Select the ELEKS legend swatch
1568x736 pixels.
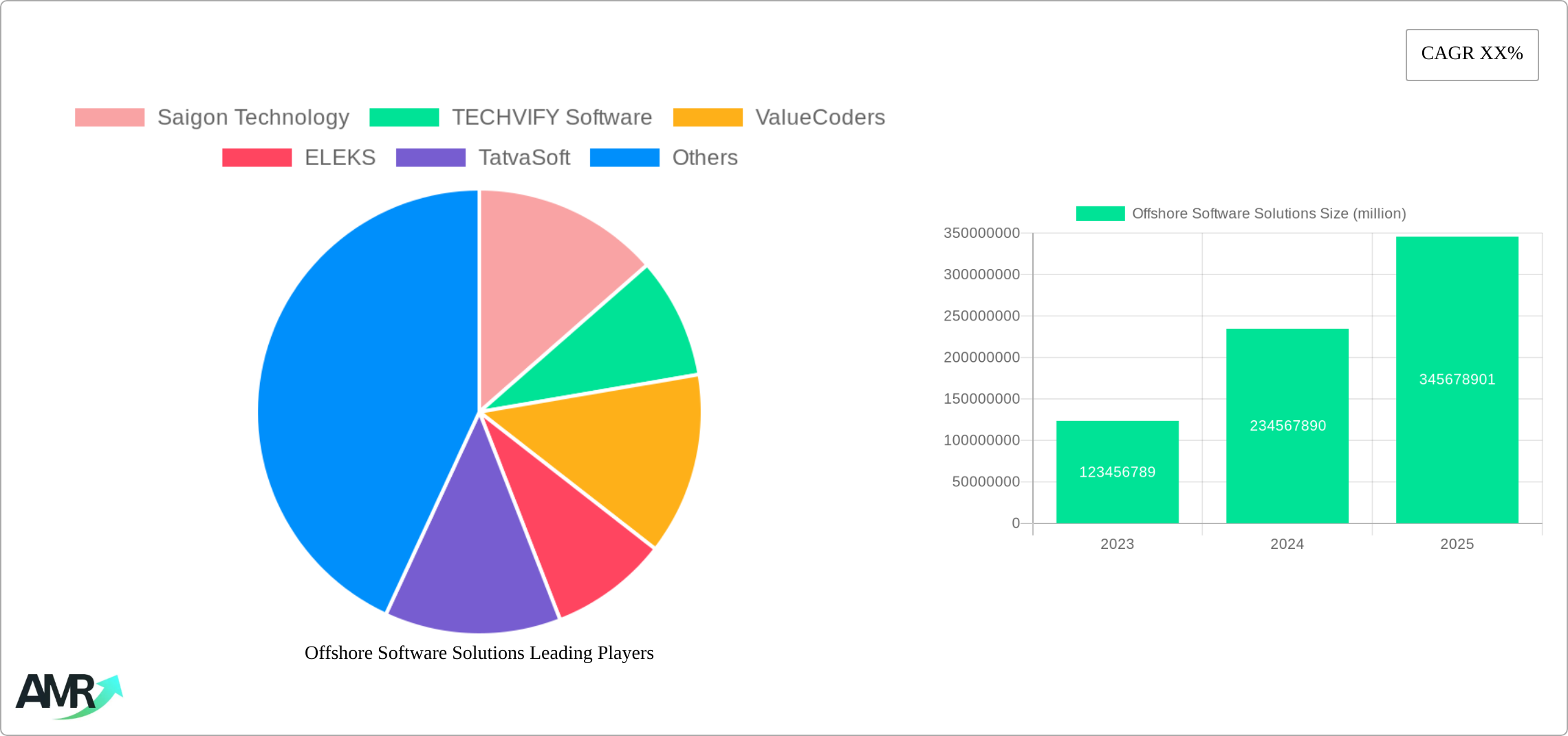click(257, 158)
